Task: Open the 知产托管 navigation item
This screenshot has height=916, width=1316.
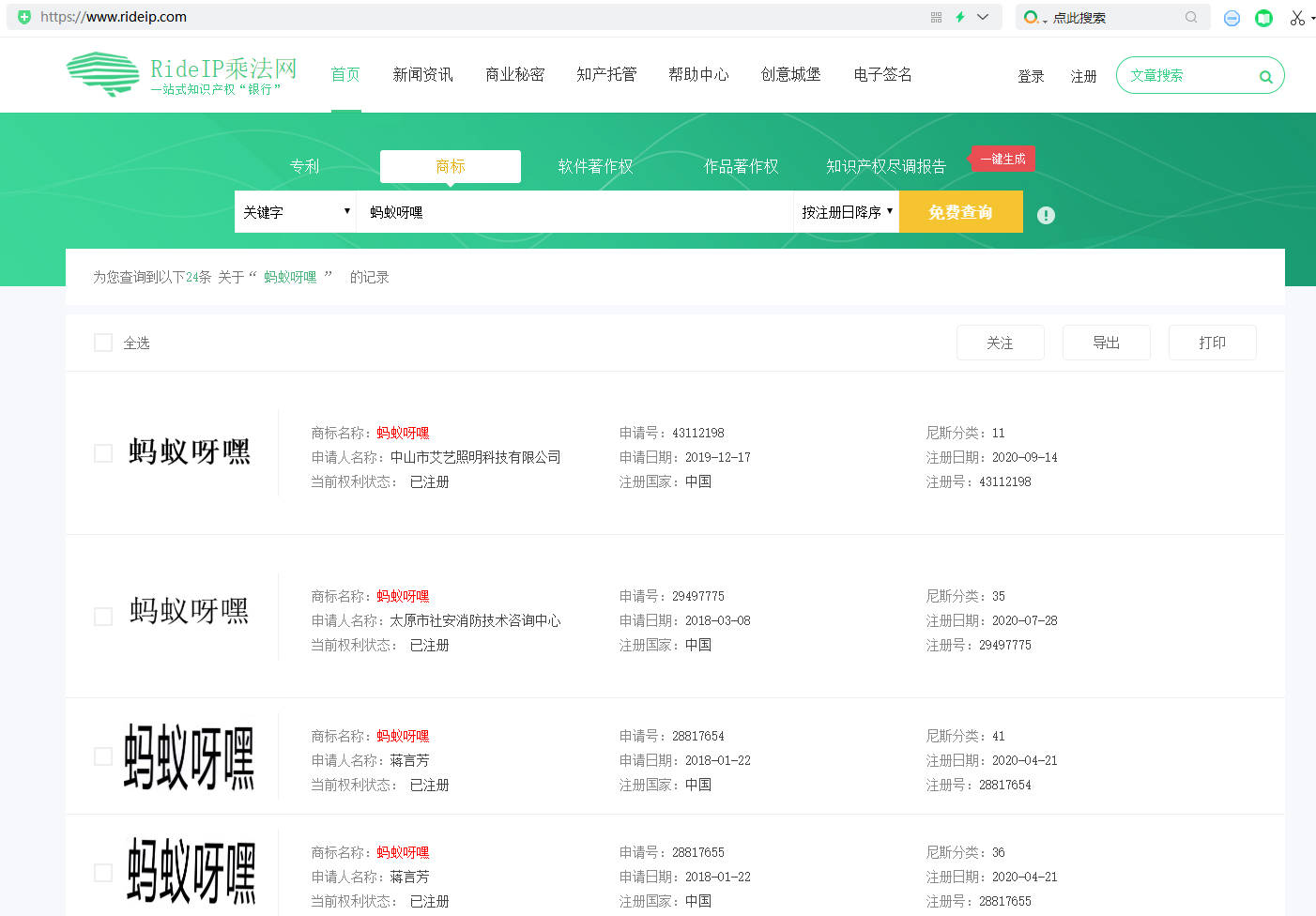Action: (606, 74)
